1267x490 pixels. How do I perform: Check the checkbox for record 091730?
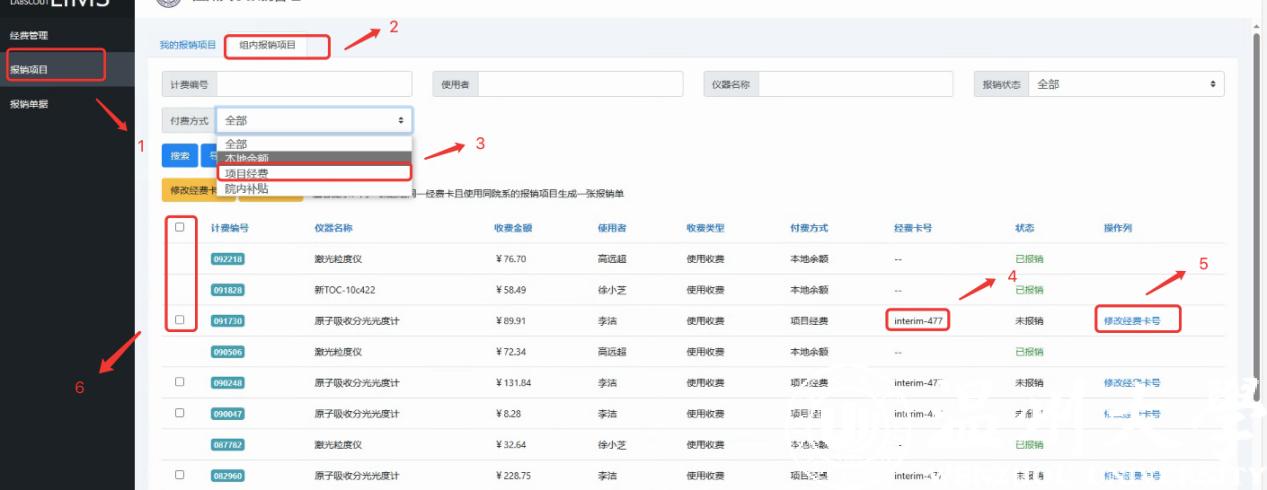tap(180, 320)
